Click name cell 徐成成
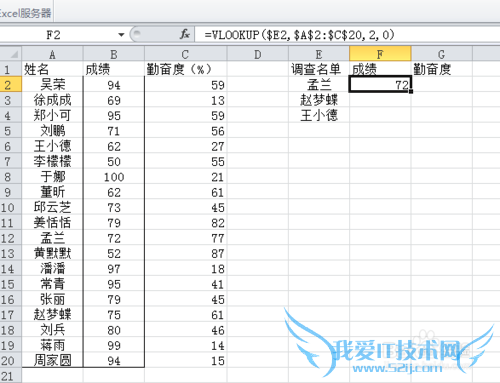 point(52,100)
